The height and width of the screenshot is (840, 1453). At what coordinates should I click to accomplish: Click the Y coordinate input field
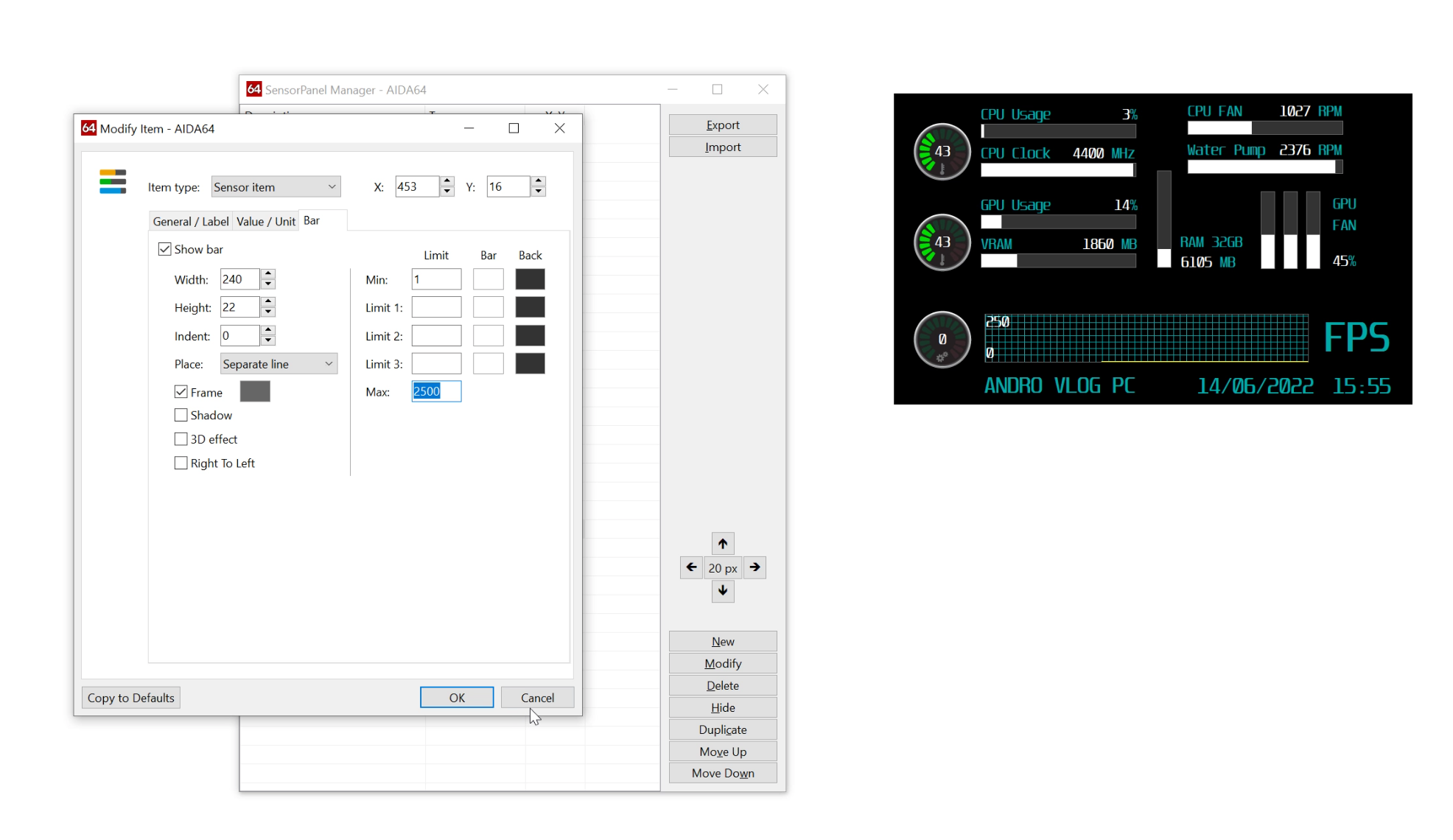click(x=508, y=186)
